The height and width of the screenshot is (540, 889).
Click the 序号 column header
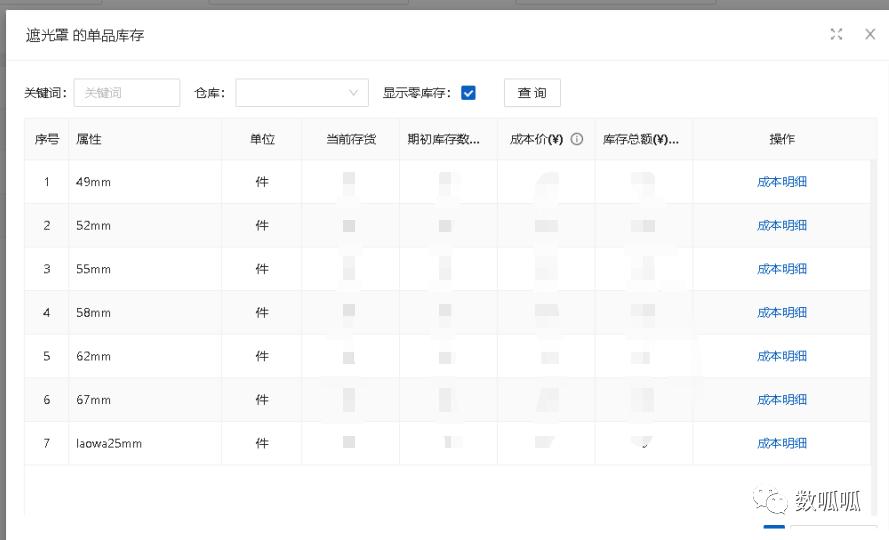pos(46,139)
